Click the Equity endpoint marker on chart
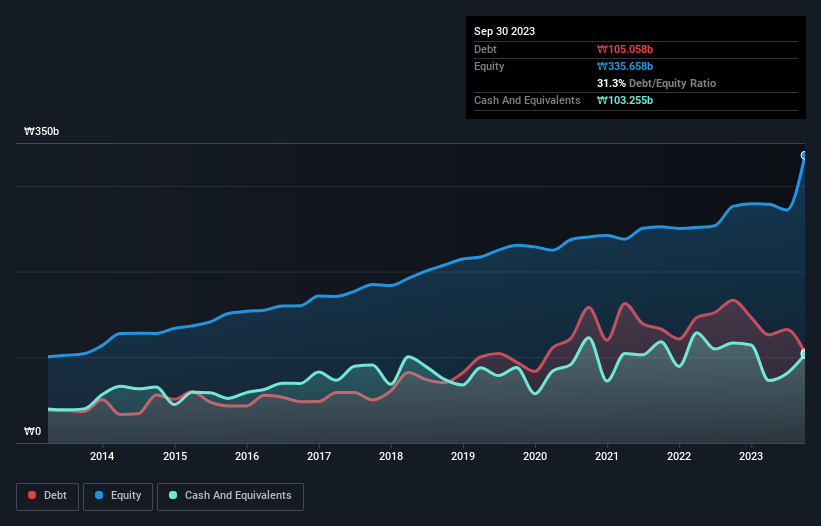This screenshot has width=821, height=526. 804,155
